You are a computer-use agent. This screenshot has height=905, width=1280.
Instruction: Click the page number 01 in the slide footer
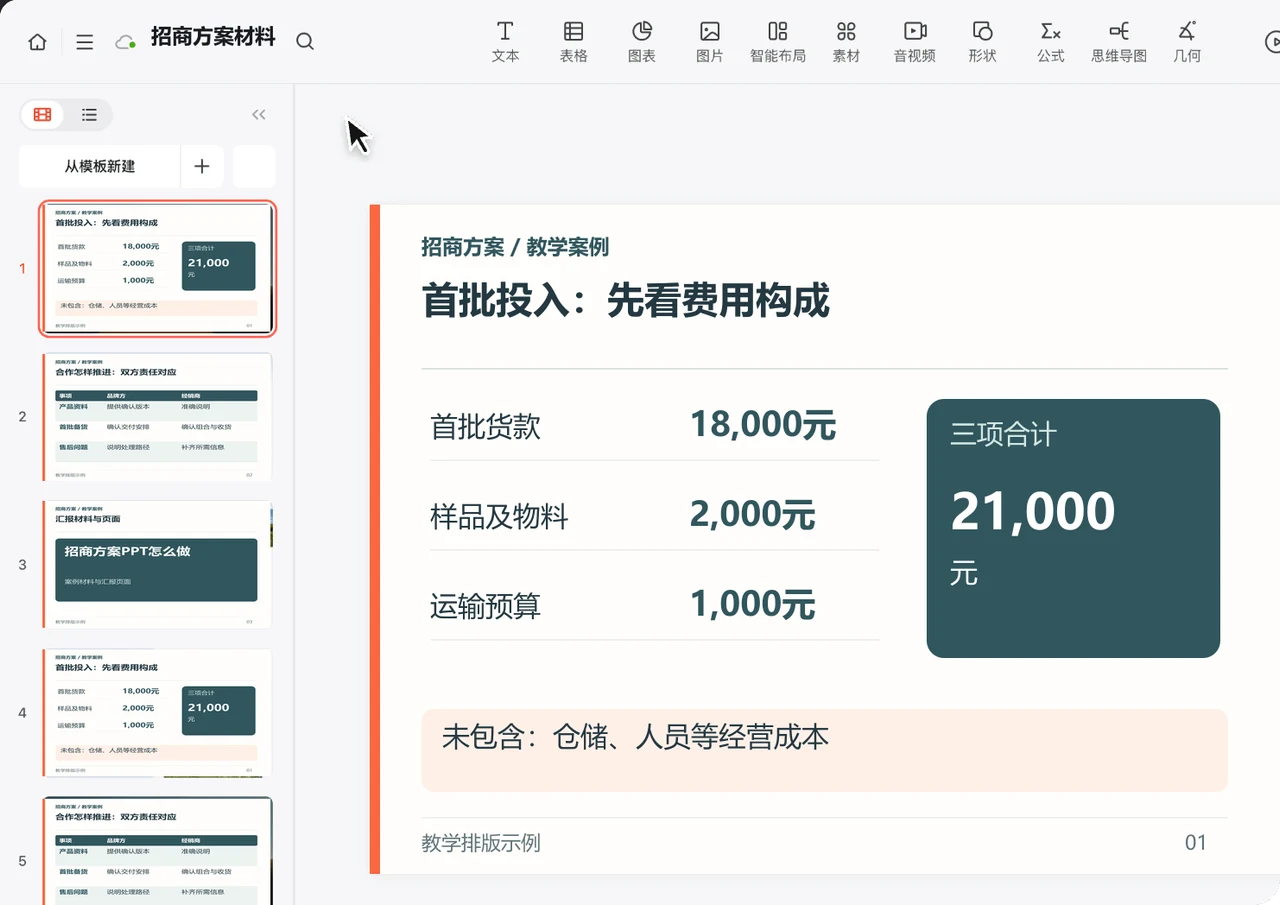pos(1196,843)
